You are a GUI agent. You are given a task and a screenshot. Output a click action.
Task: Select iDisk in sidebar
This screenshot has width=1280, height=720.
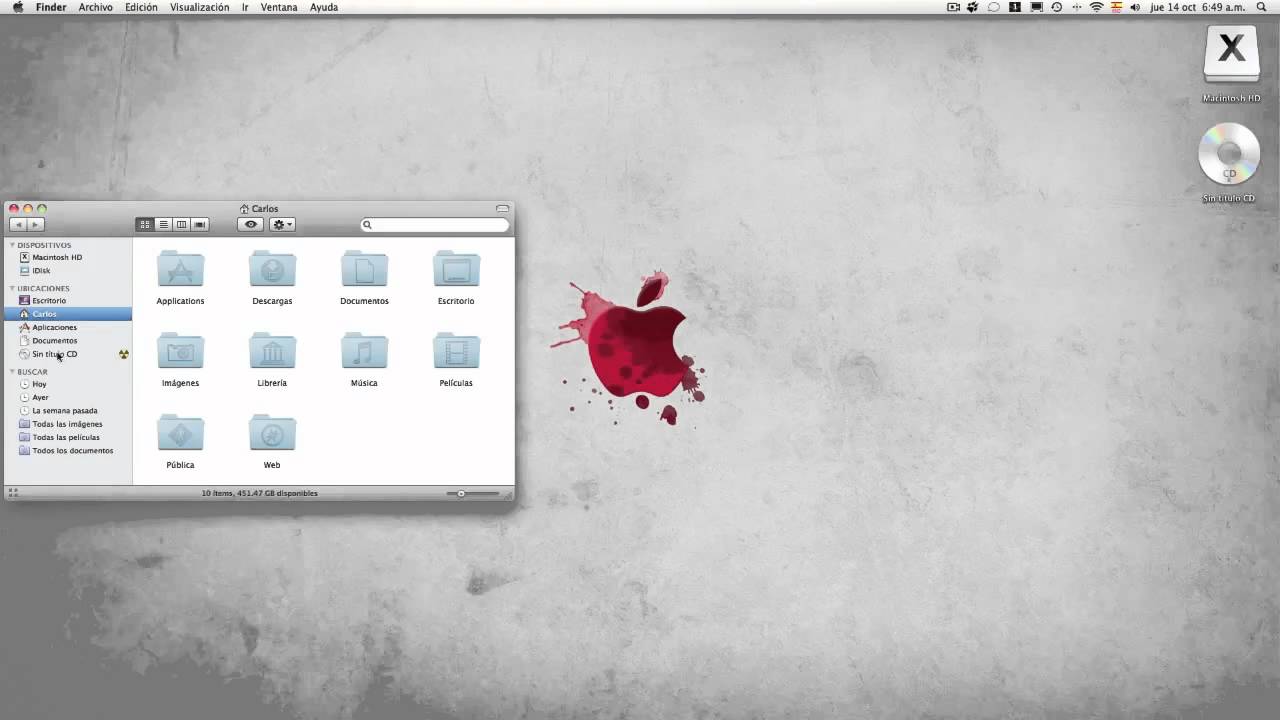tap(69, 271)
